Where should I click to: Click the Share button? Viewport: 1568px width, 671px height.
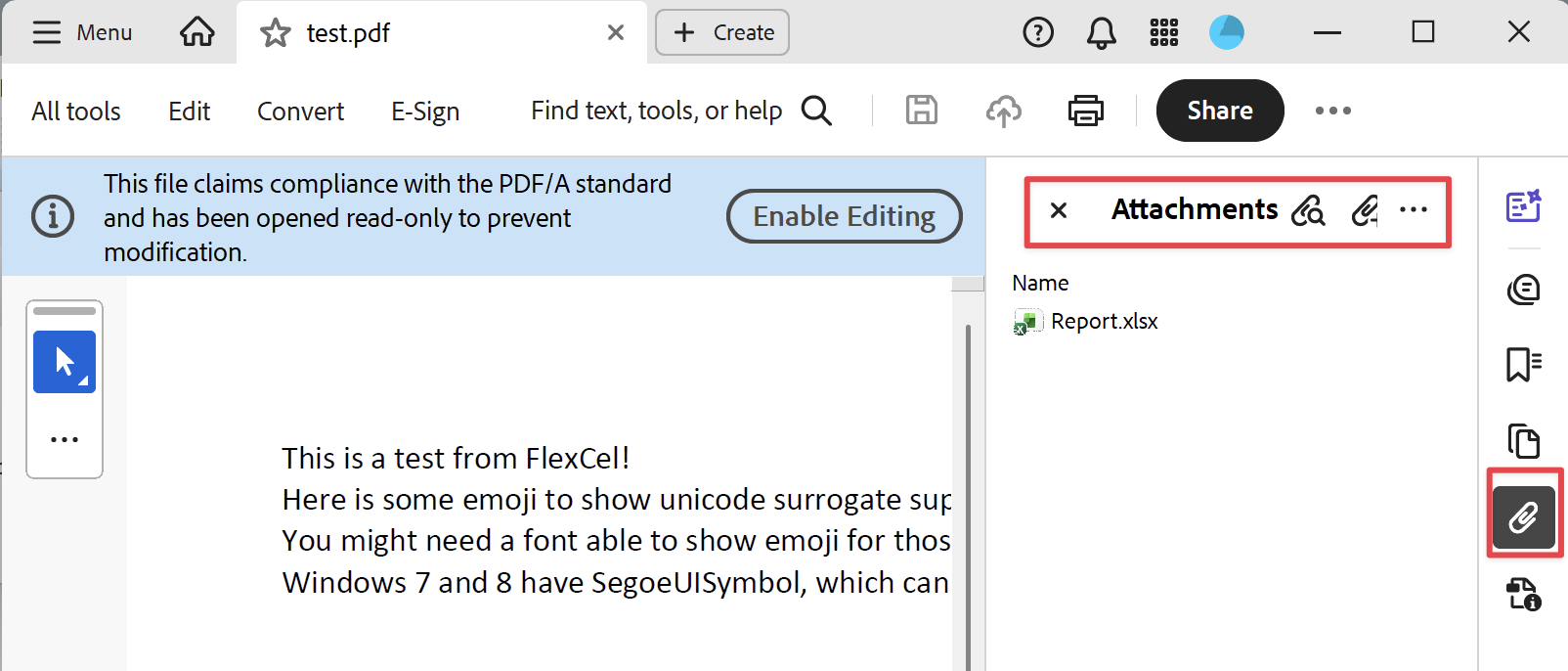point(1219,111)
